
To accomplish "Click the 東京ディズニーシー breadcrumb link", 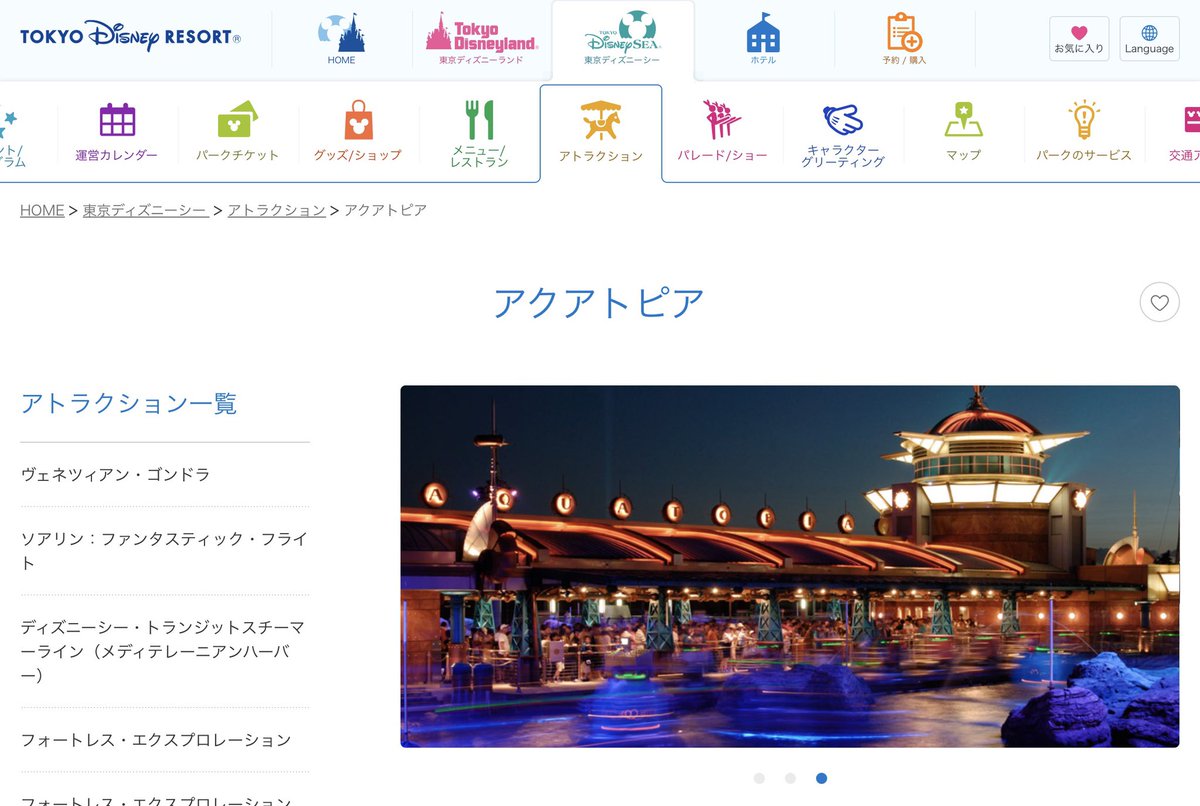I will tap(145, 210).
